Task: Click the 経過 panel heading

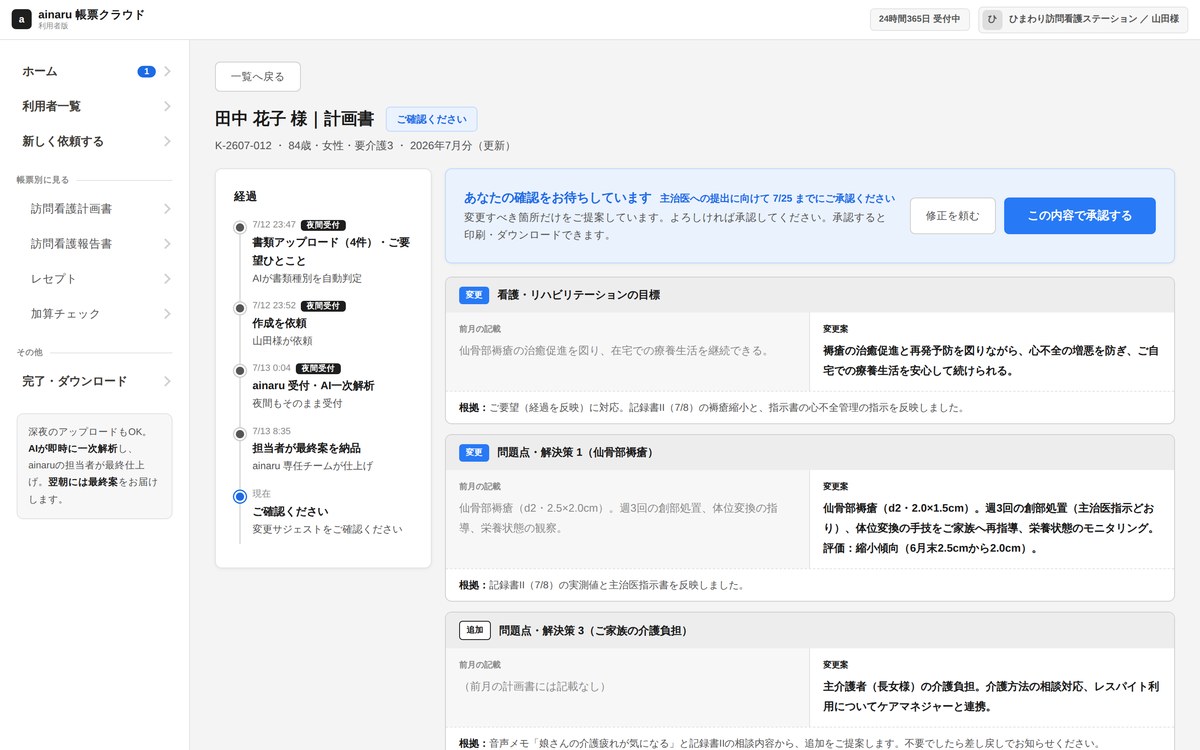Action: pos(246,196)
